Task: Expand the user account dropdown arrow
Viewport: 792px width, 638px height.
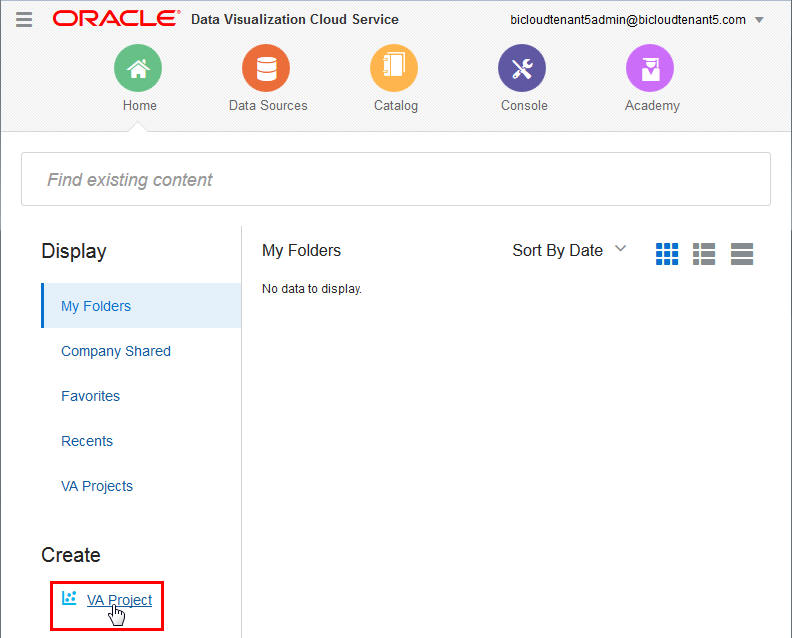Action: (x=759, y=20)
